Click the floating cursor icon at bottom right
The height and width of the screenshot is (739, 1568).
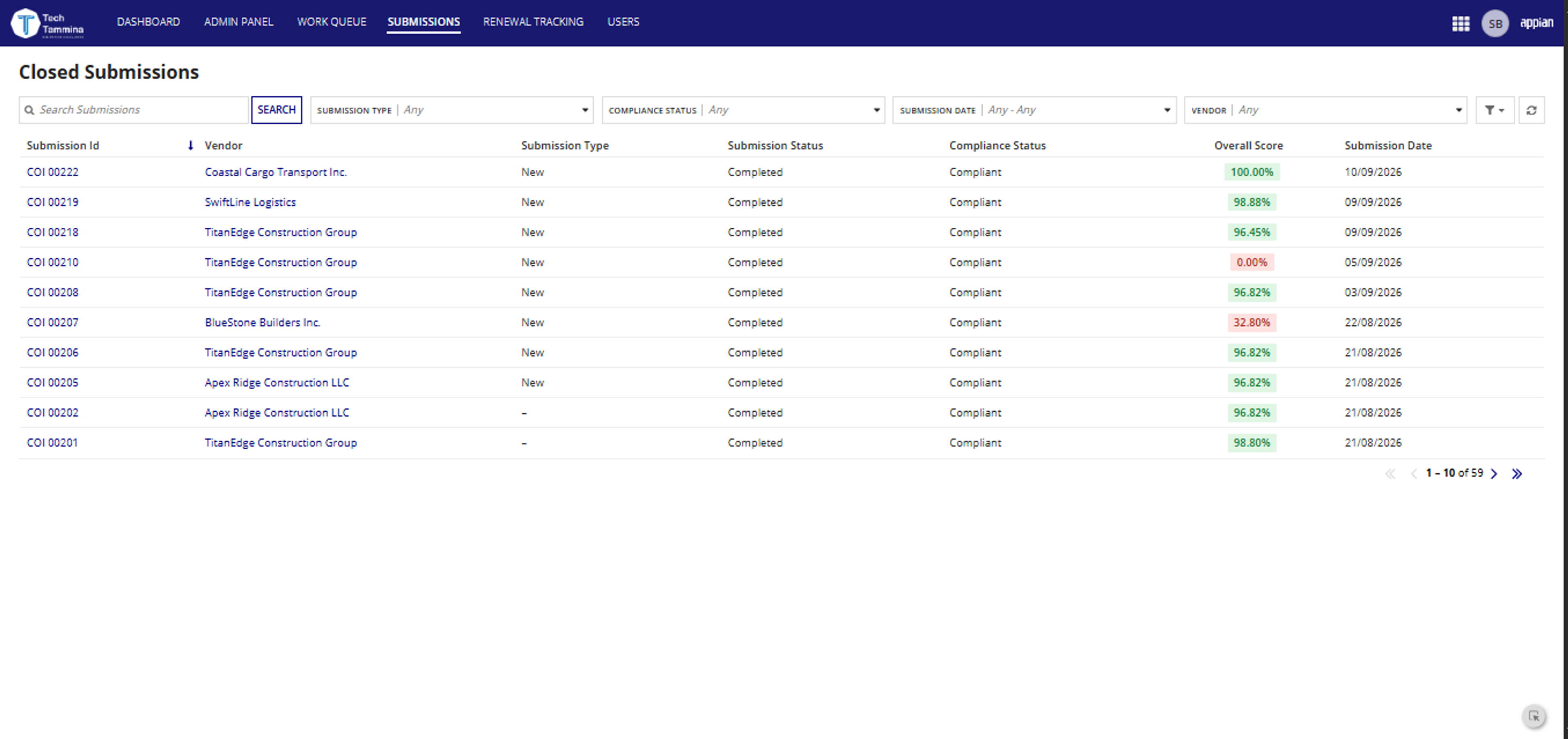[1534, 716]
